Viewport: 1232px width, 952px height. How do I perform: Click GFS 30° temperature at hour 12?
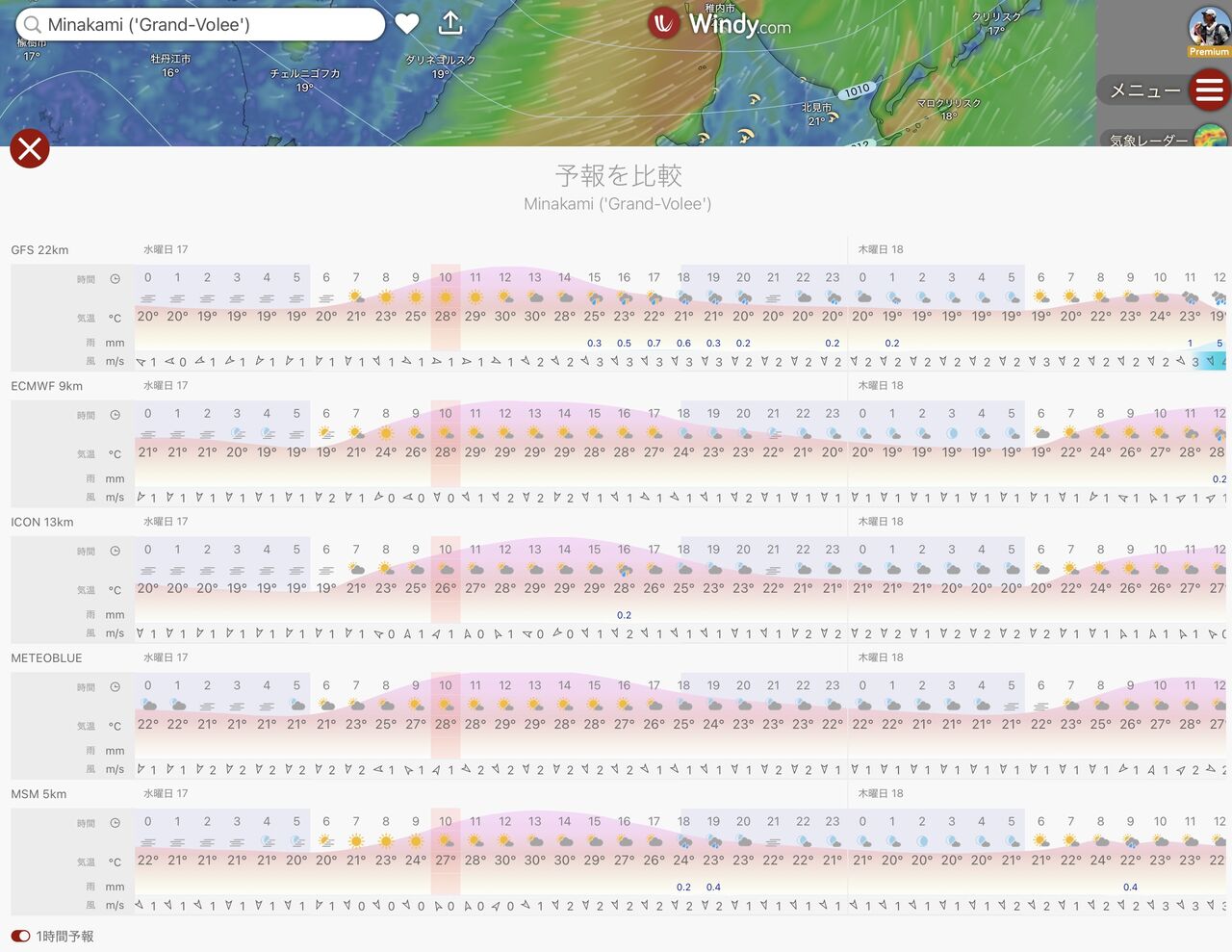(x=505, y=316)
